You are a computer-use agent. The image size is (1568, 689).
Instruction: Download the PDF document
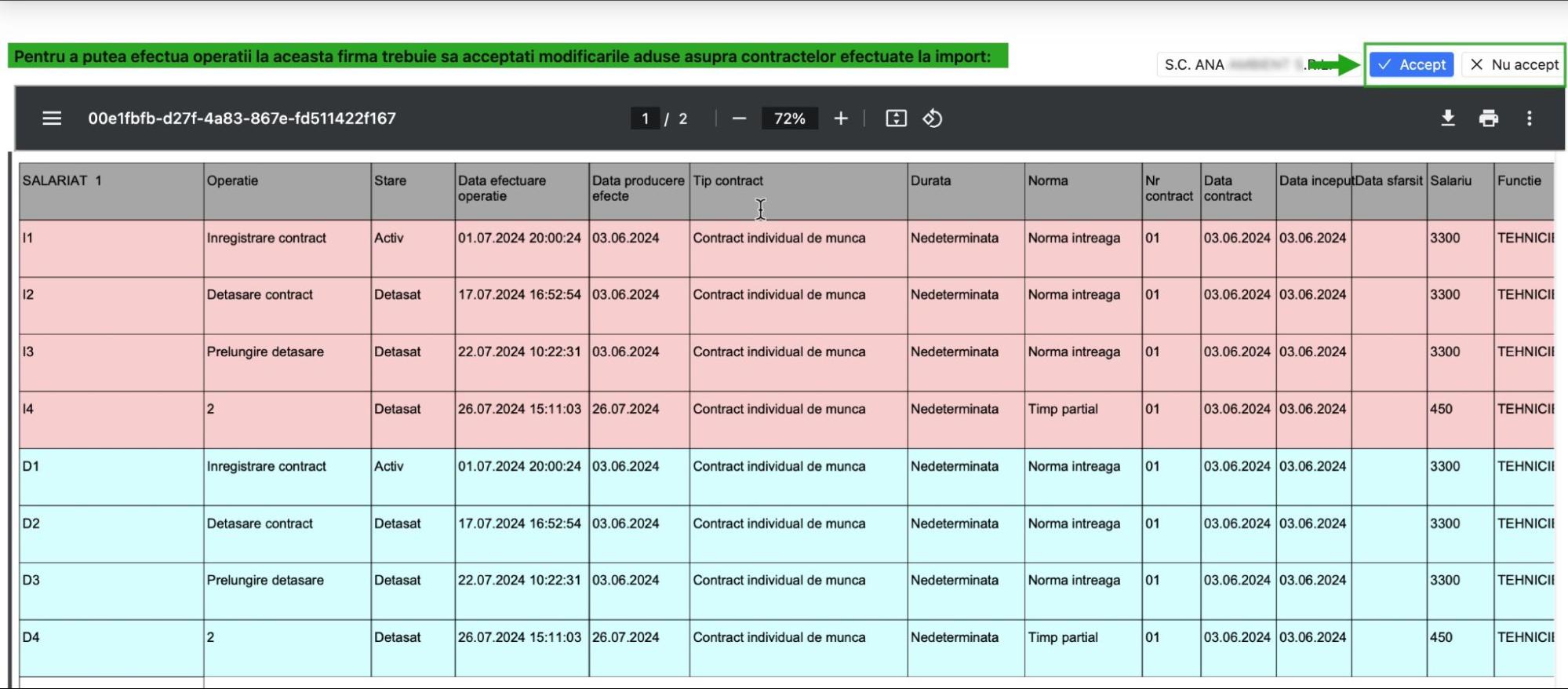coord(1448,118)
